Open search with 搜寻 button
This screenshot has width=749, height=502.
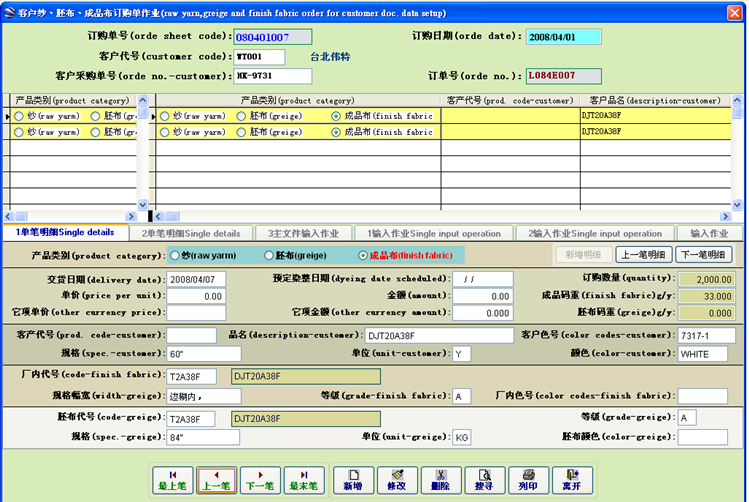[x=484, y=480]
